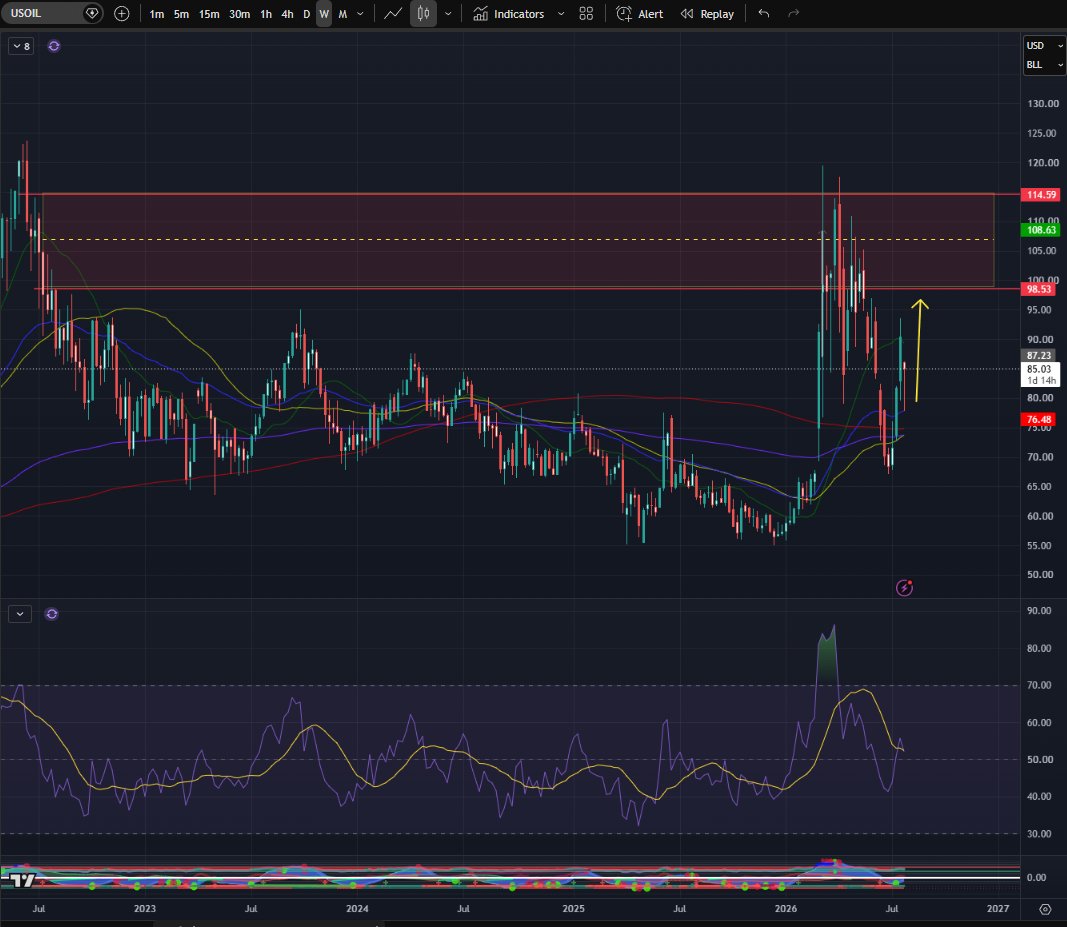Click the 98.53 red price label

pyautogui.click(x=1038, y=289)
